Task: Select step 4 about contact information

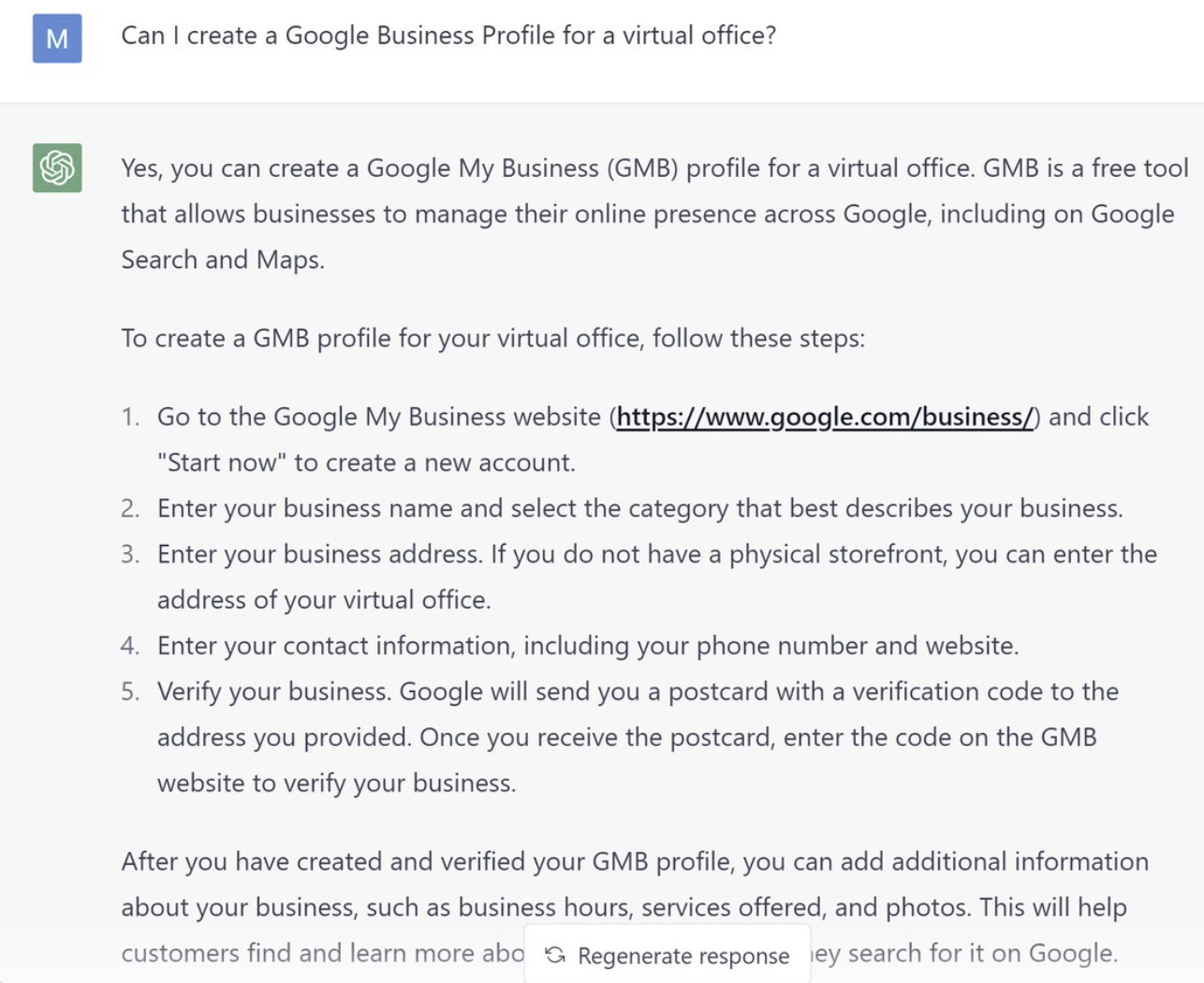Action: pos(587,646)
